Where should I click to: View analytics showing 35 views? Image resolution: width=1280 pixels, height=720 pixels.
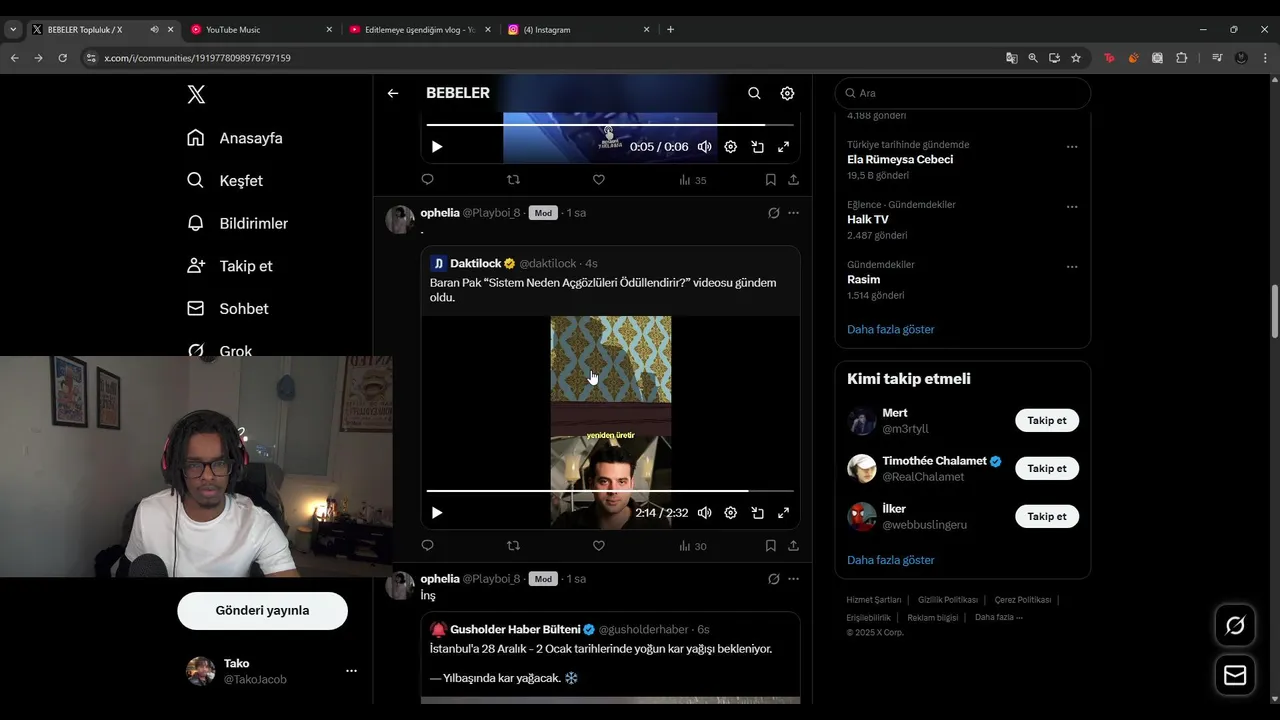(x=693, y=180)
